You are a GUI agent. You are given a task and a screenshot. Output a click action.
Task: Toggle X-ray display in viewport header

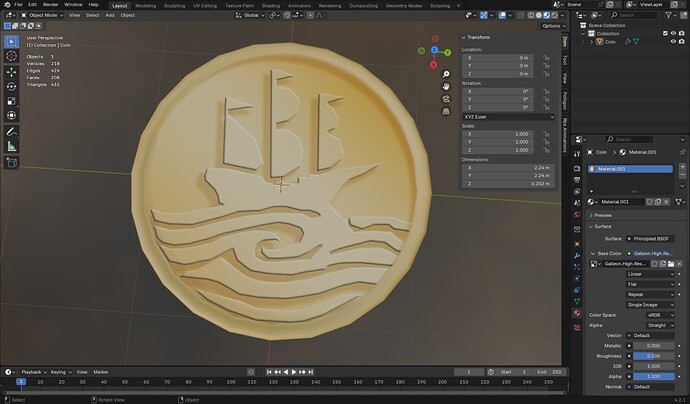click(x=521, y=15)
